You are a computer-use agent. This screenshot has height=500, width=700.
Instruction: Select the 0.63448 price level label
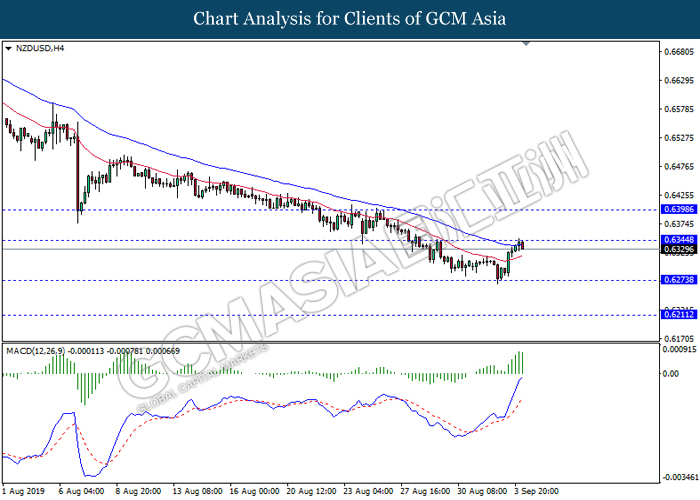pyautogui.click(x=679, y=240)
